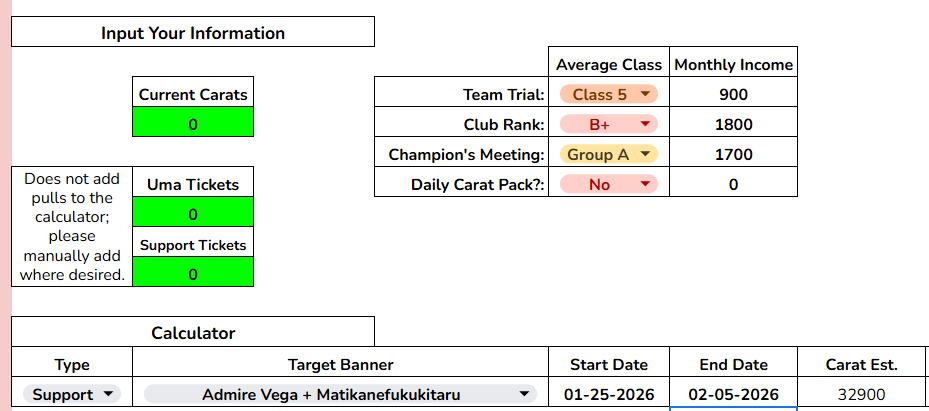Click the Monthly Income column header
The width and height of the screenshot is (929, 411).
click(733, 65)
